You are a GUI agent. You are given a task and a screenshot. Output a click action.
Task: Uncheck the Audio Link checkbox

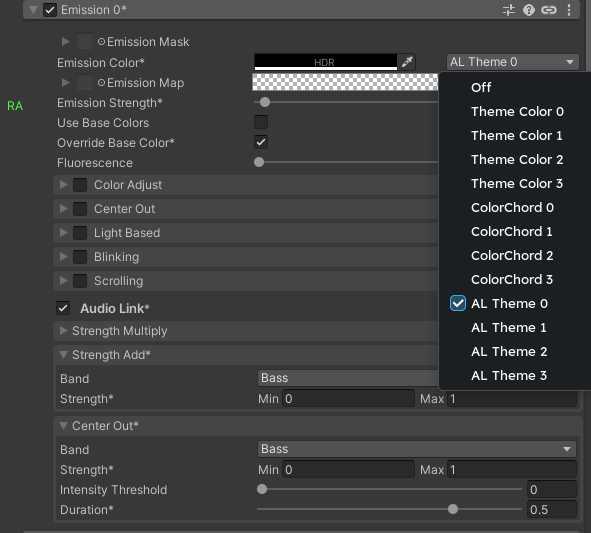point(63,308)
